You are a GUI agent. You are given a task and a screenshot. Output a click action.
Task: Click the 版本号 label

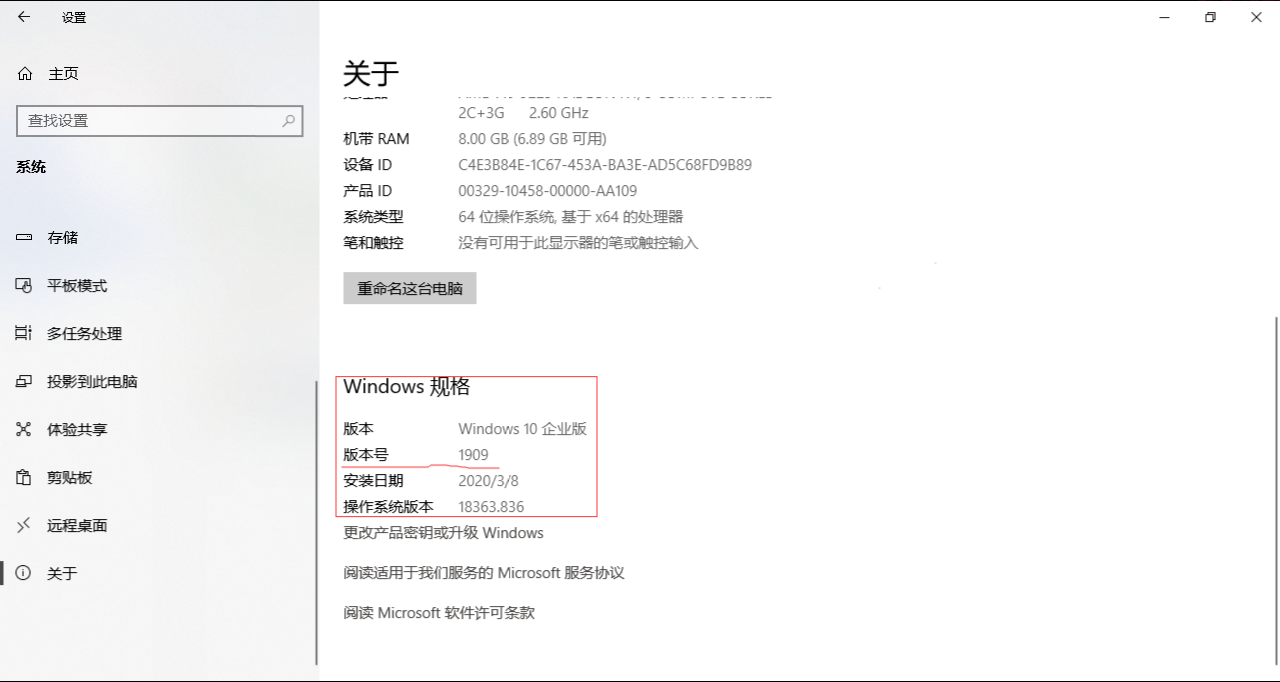click(366, 455)
